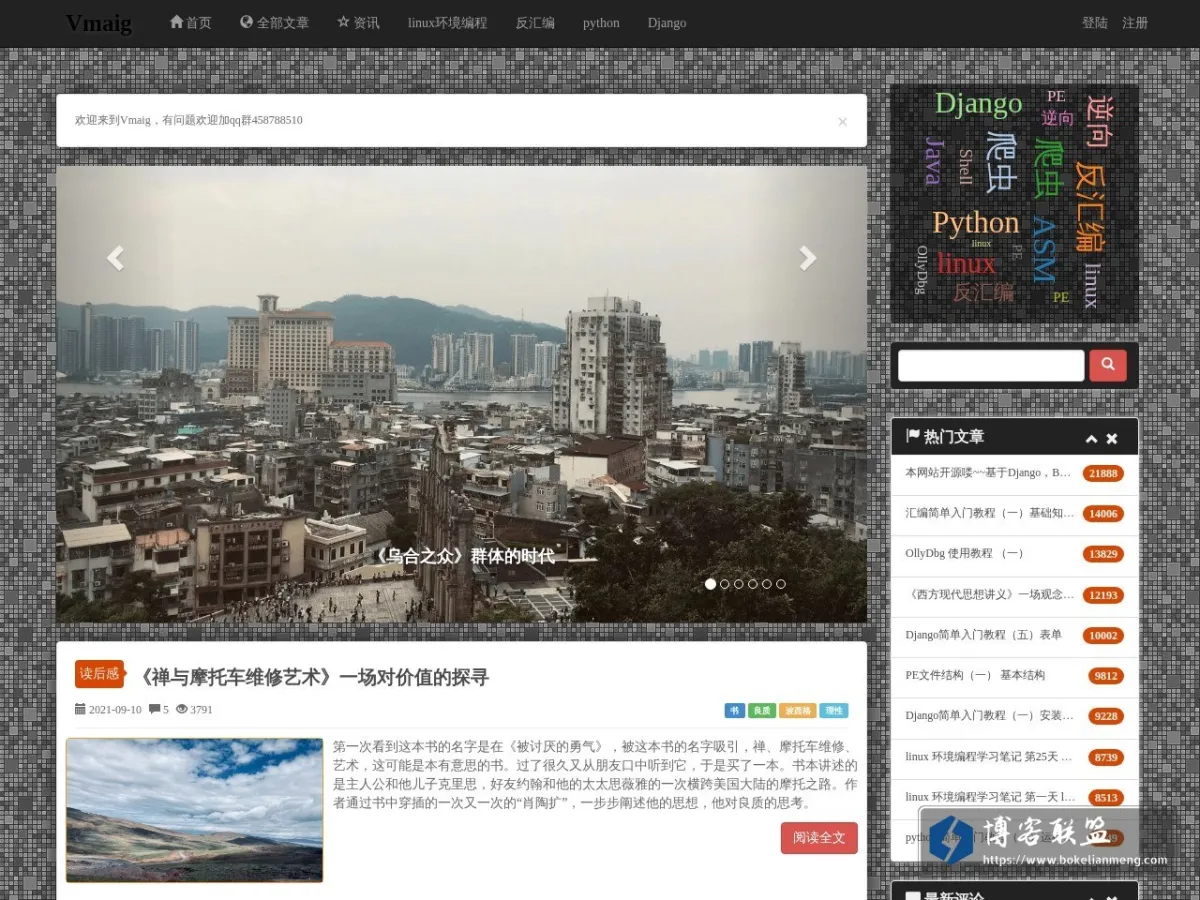Click the OllyDbg tag in tag cloud
This screenshot has width=1200, height=900.
point(922,270)
